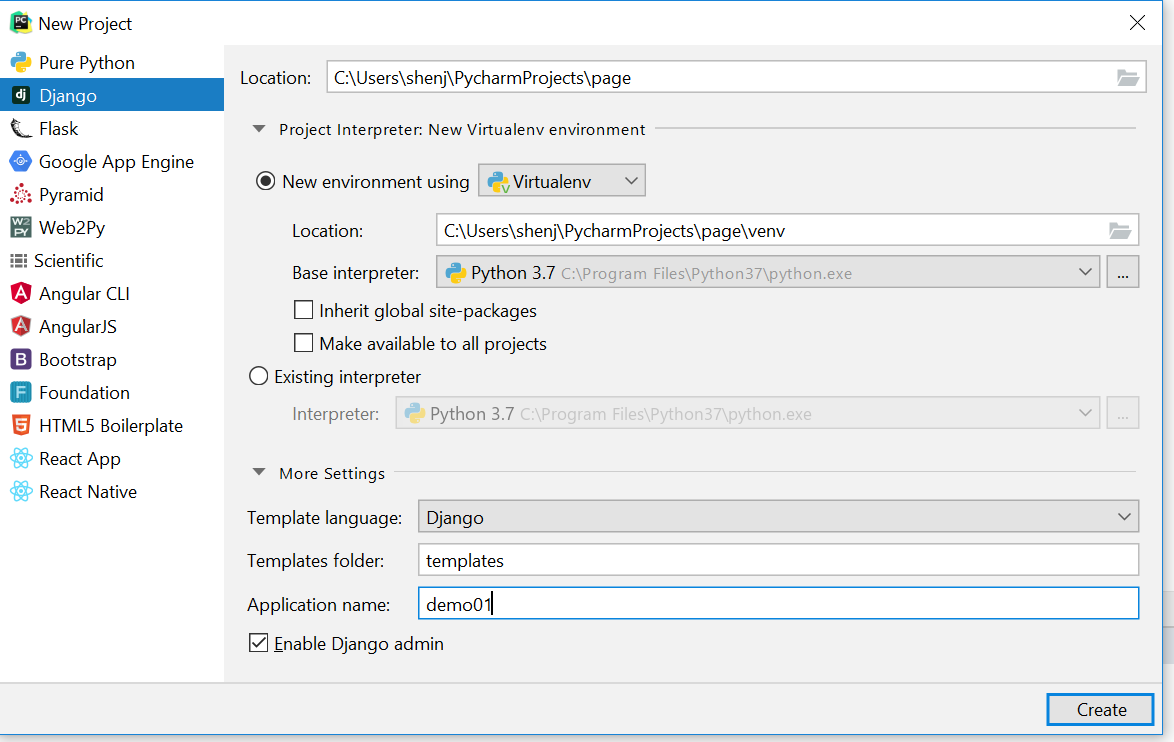
Task: Browse folder icon for venv Location
Action: [1120, 231]
